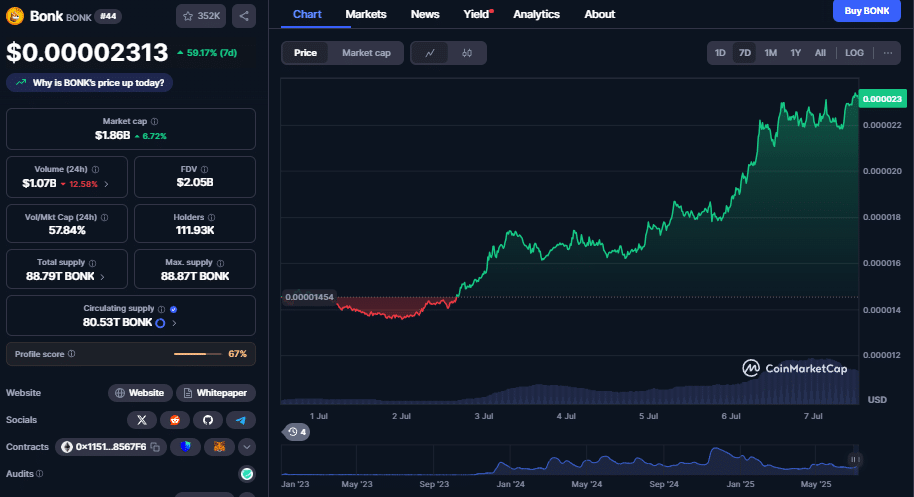Select the Market cap chart toggle

pos(366,53)
